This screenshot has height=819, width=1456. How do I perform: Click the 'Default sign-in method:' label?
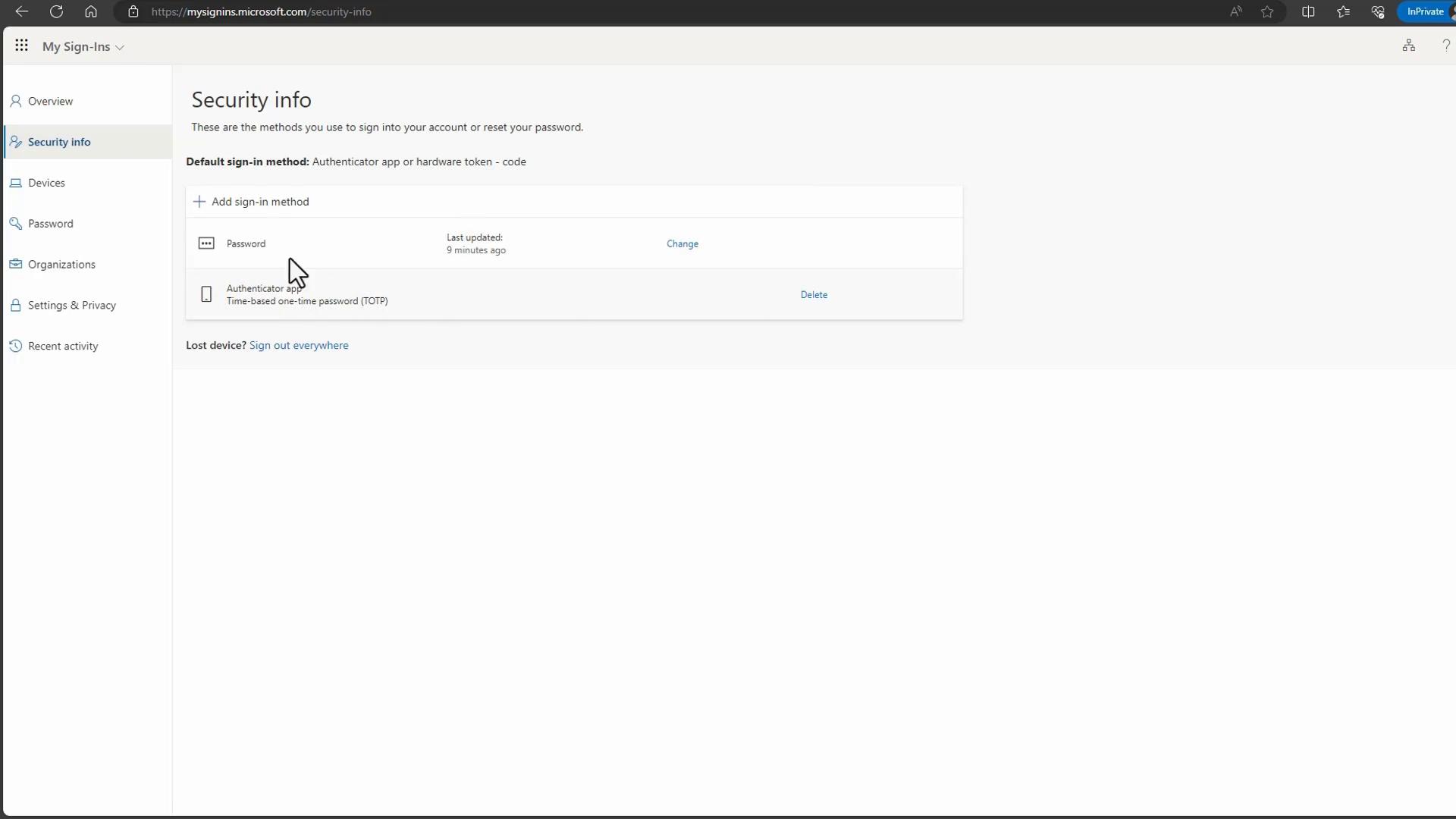[247, 162]
